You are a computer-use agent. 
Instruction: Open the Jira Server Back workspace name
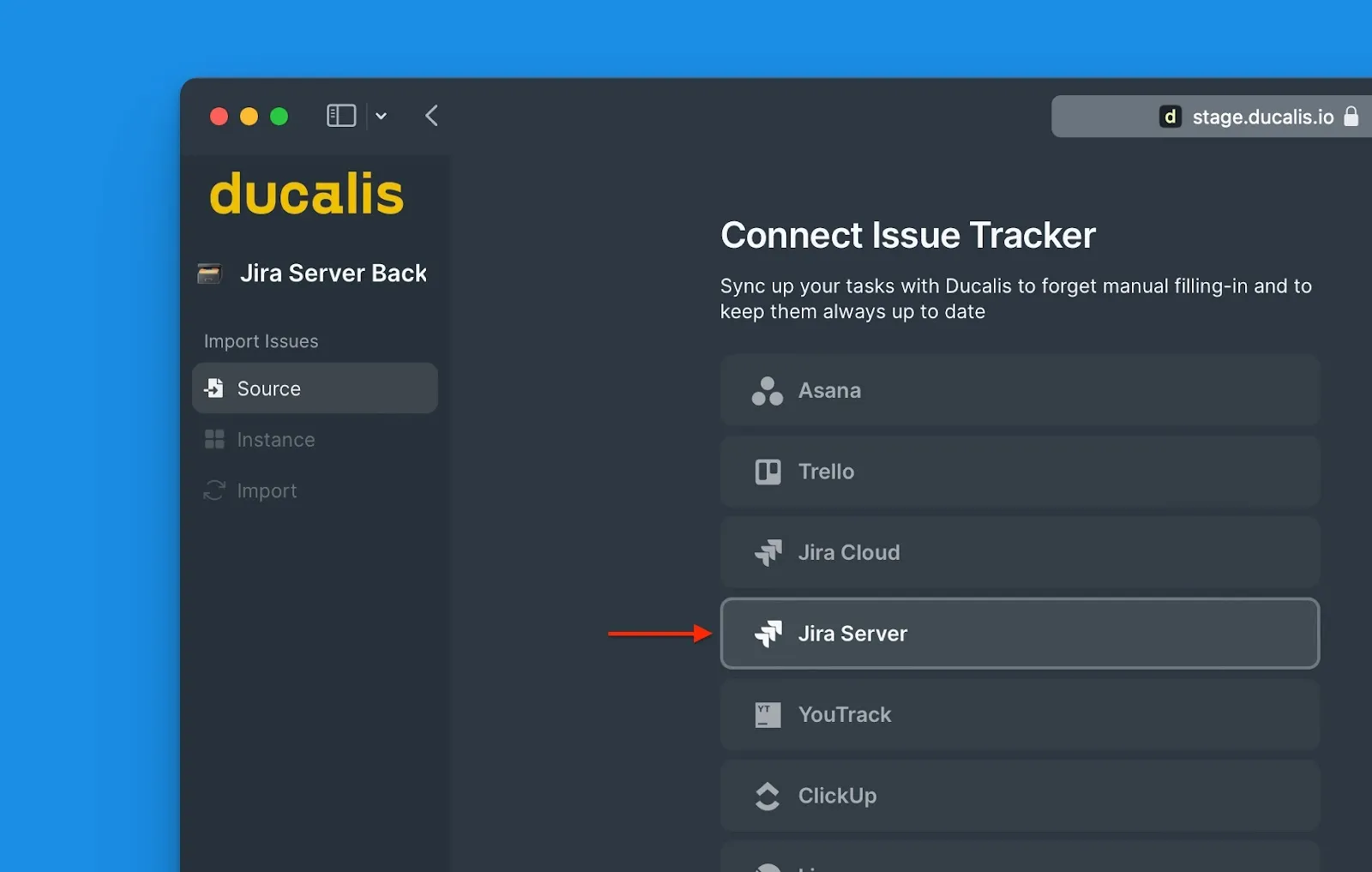tap(334, 273)
